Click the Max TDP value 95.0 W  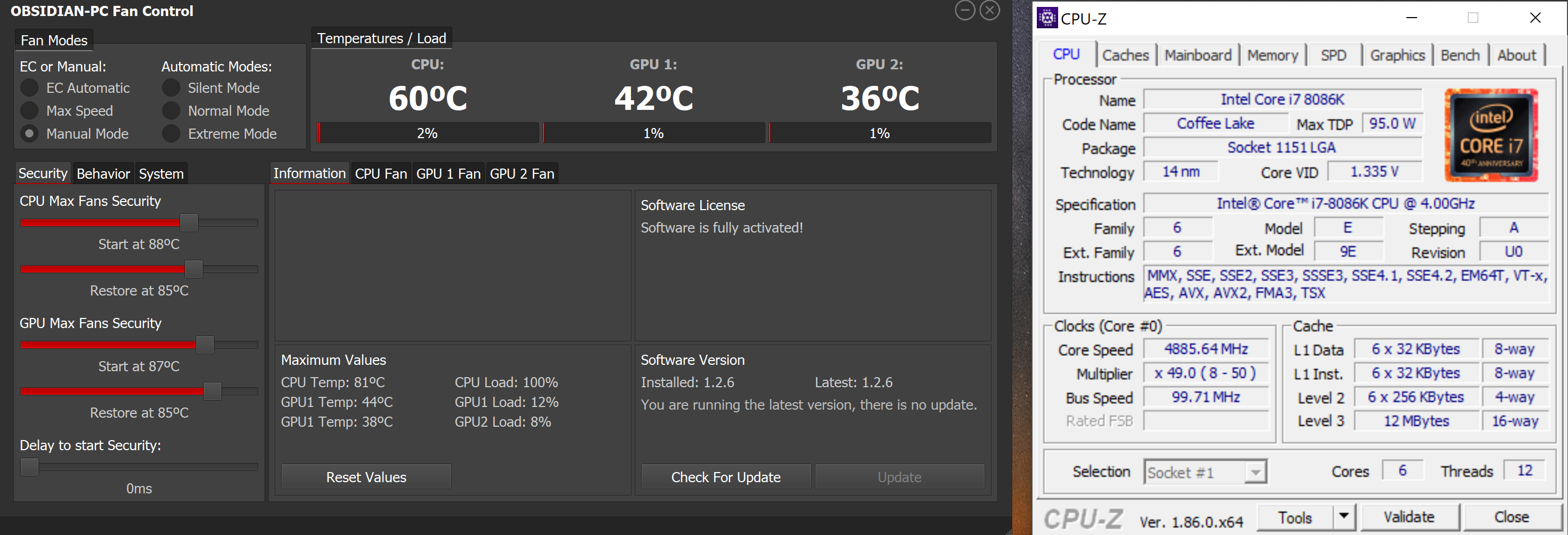(x=1392, y=123)
